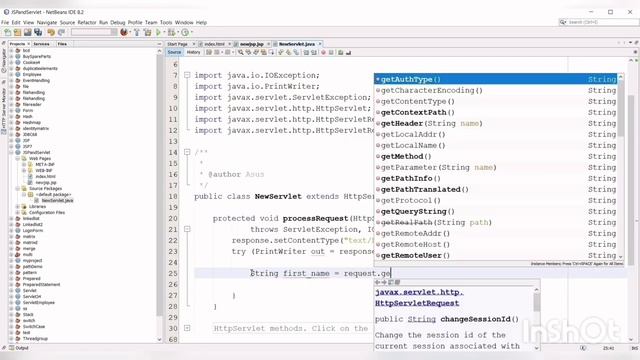Screen dimensions: 640x360
Task: Click the code completion list scrollbar
Action: coord(621,110)
